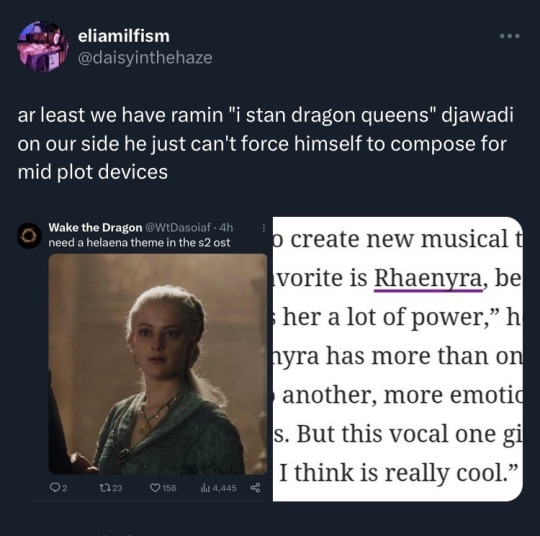540x536 pixels.
Task: Open the eliamilfism display name
Action: pos(124,36)
